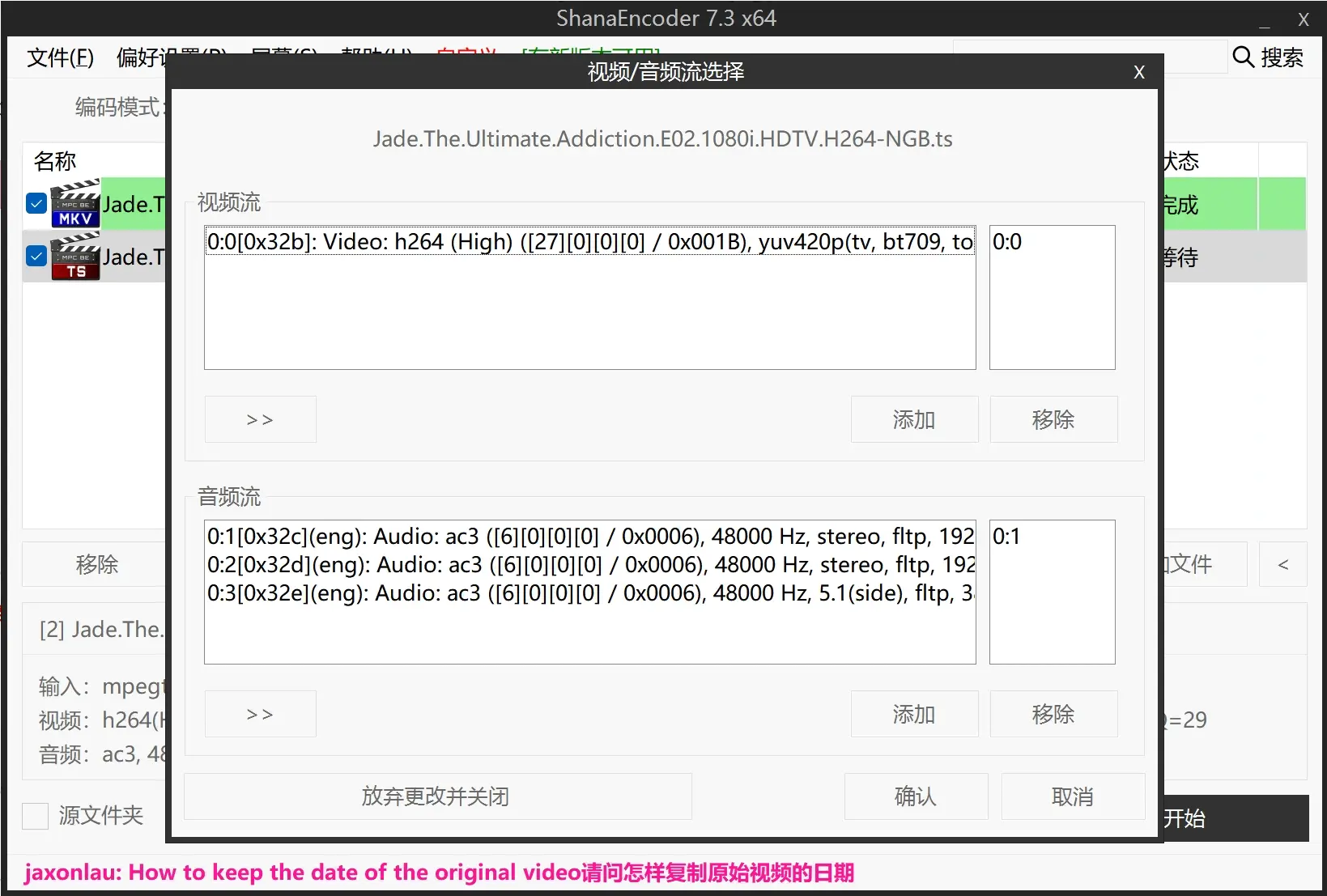Click the >> button under audio streams
This screenshot has height=896, width=1327.
(x=260, y=714)
